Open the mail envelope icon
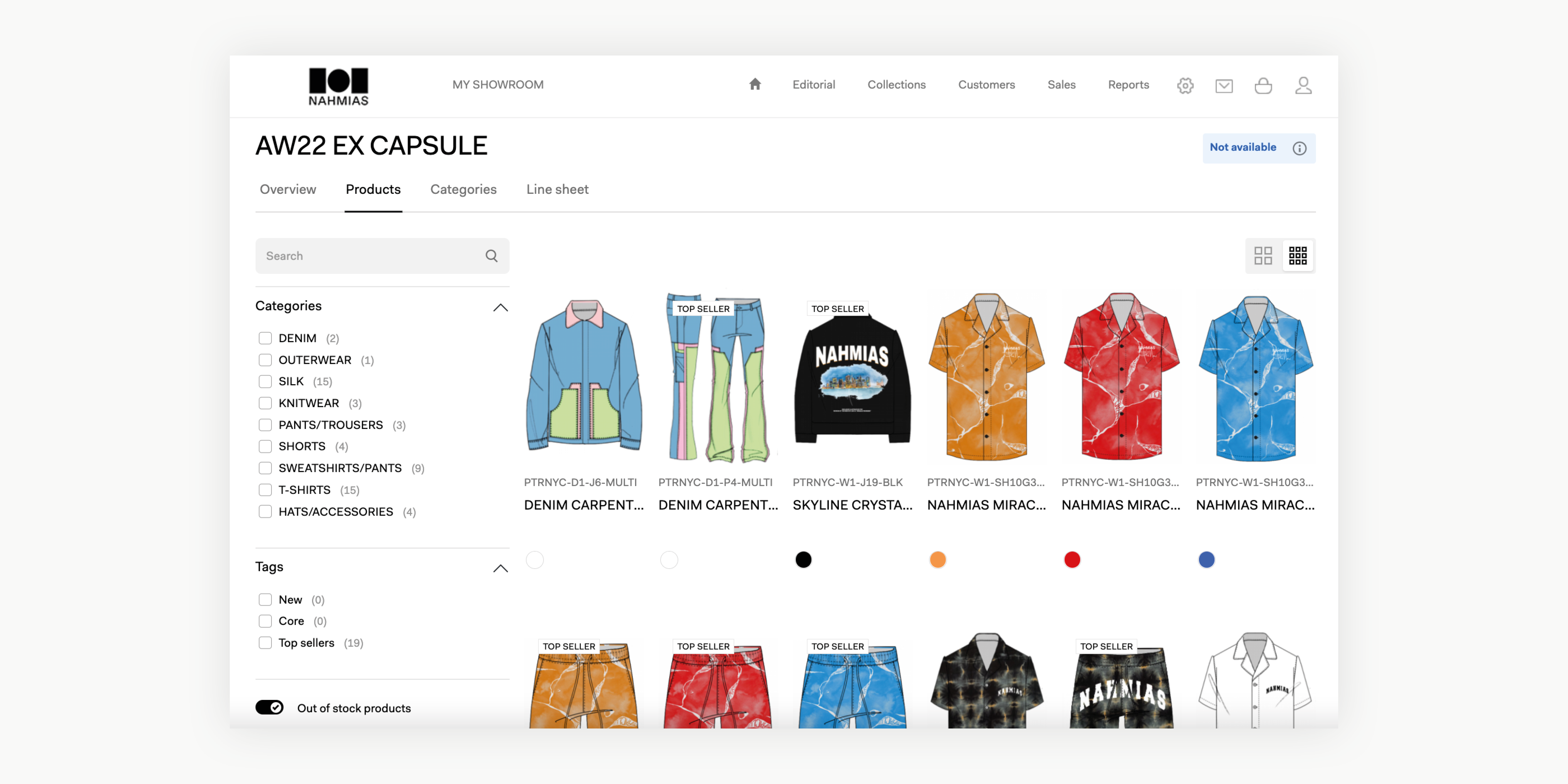The image size is (1568, 784). [x=1223, y=85]
